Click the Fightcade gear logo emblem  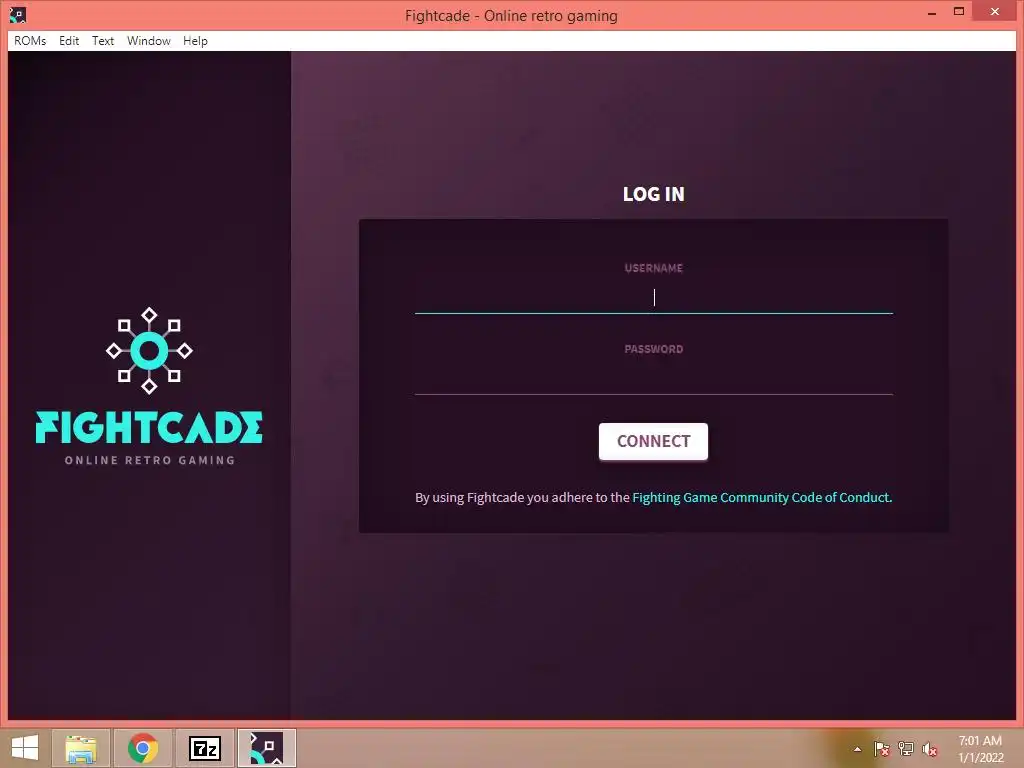150,351
